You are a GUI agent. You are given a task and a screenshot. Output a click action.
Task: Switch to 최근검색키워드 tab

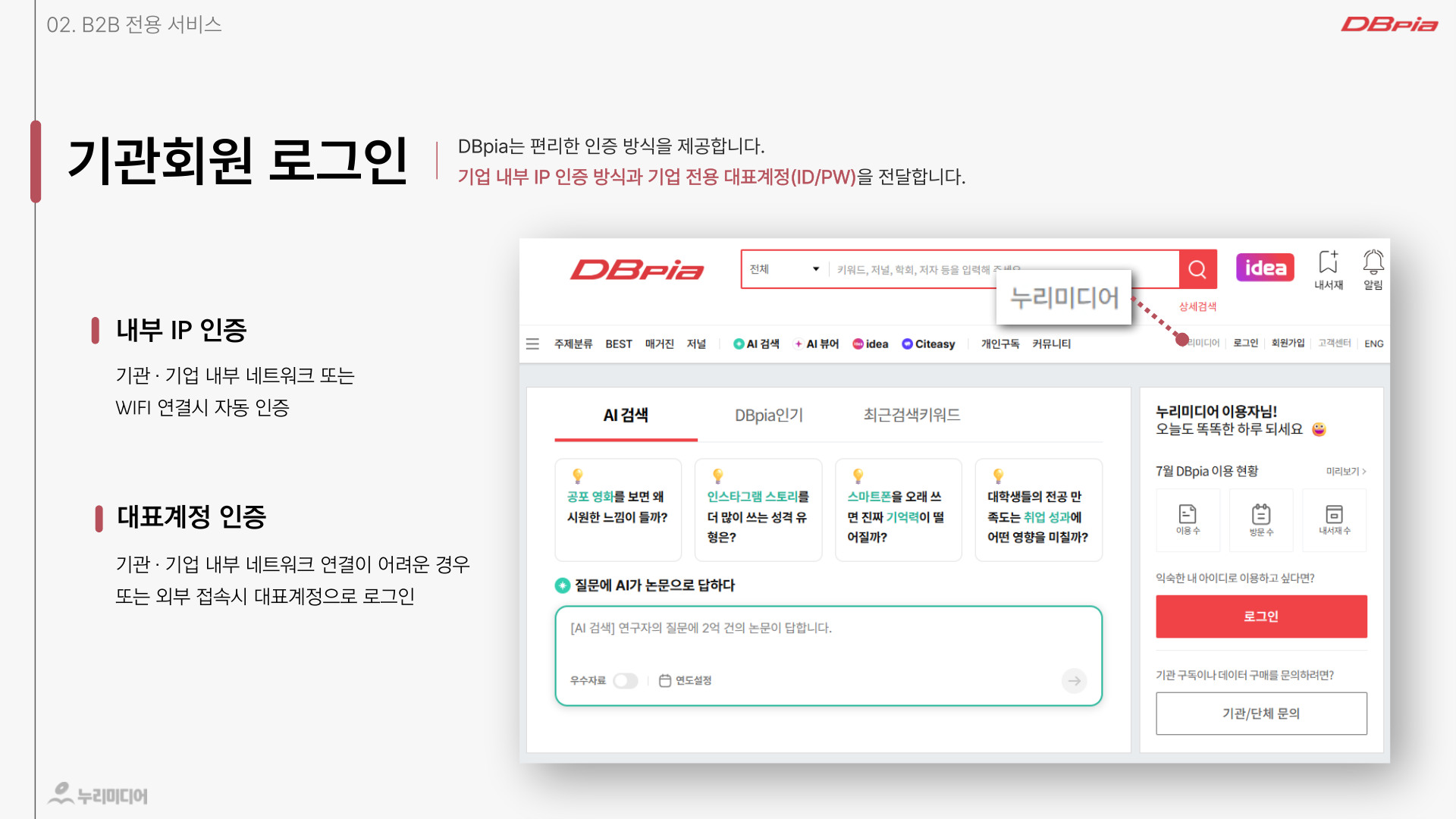912,415
